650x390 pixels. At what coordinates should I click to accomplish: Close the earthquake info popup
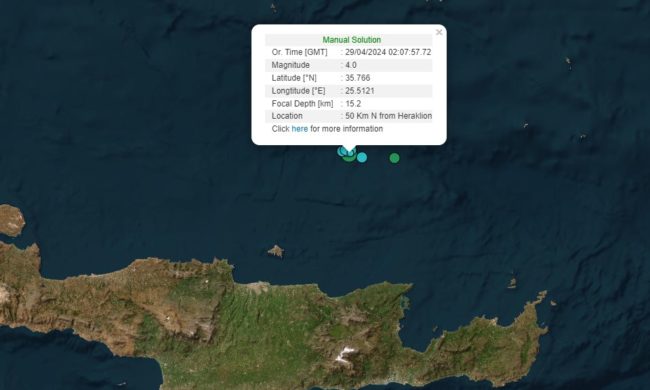click(439, 32)
